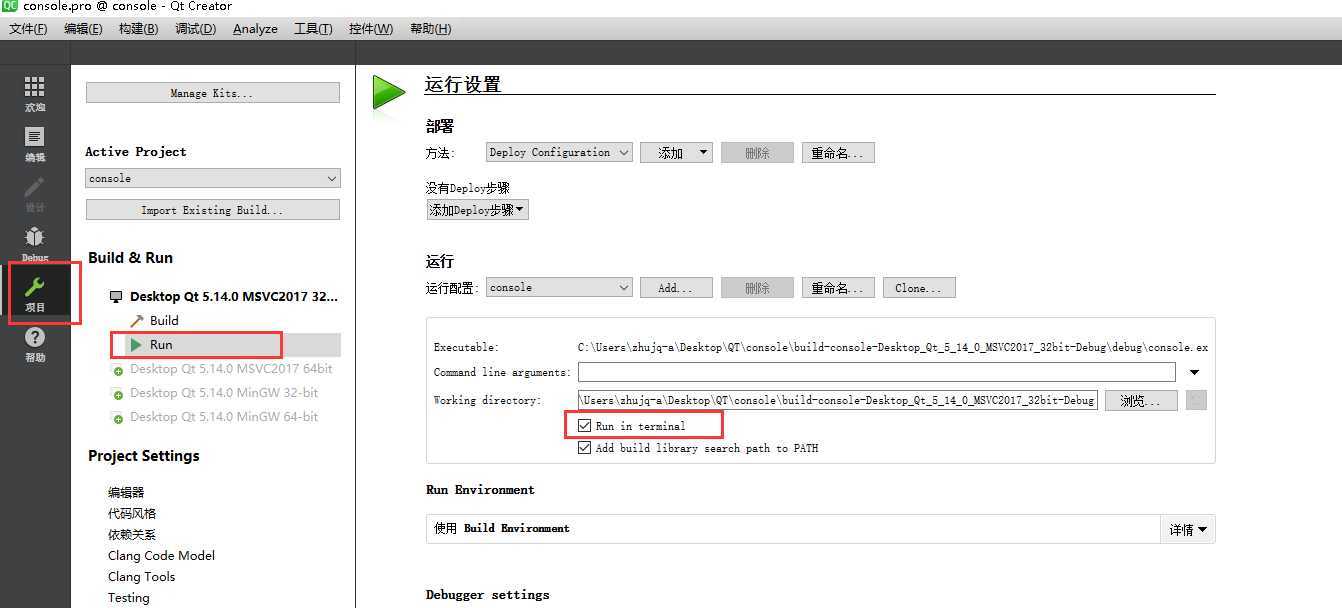This screenshot has width=1342, height=608.
Task: Toggle Add build library search path to PATH
Action: coord(585,448)
